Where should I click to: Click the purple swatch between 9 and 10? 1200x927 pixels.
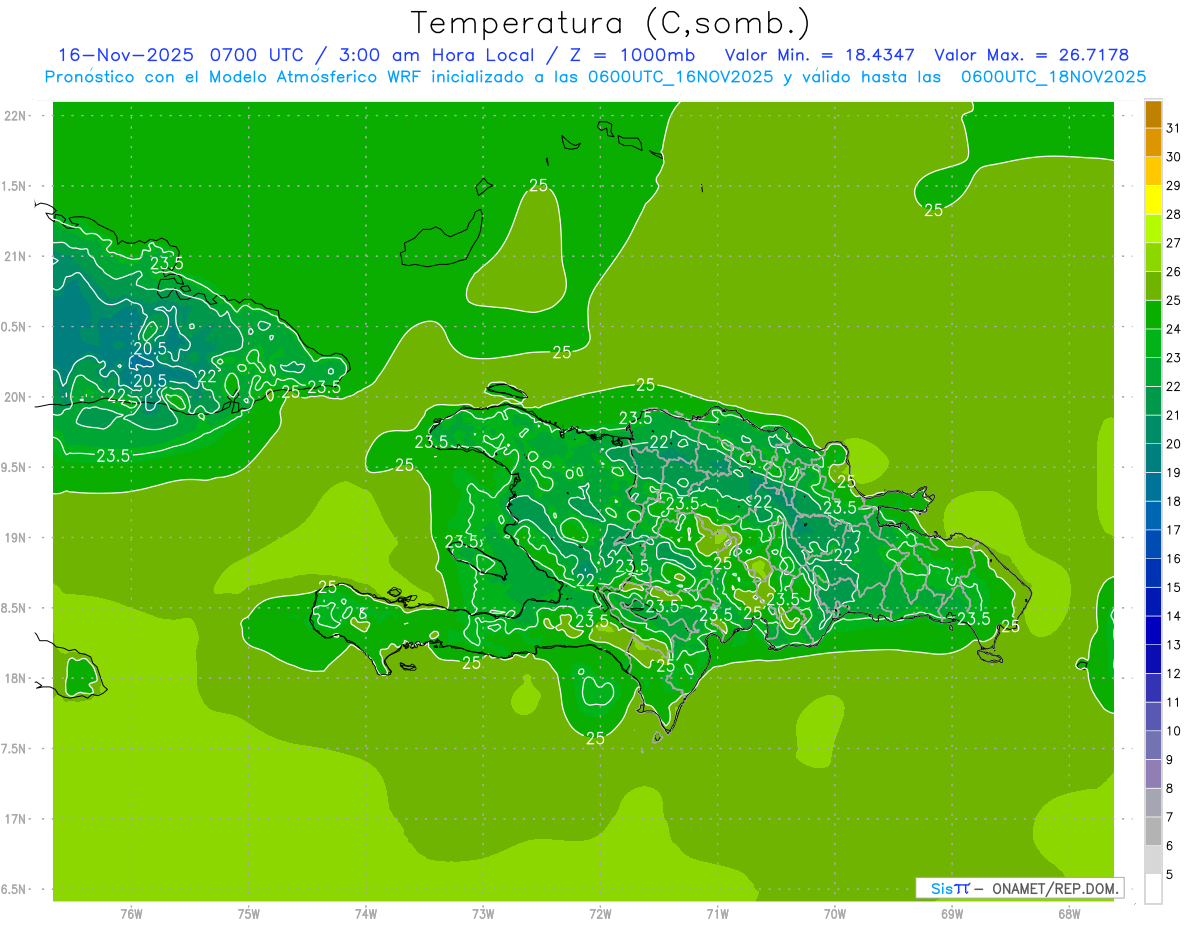(1153, 745)
